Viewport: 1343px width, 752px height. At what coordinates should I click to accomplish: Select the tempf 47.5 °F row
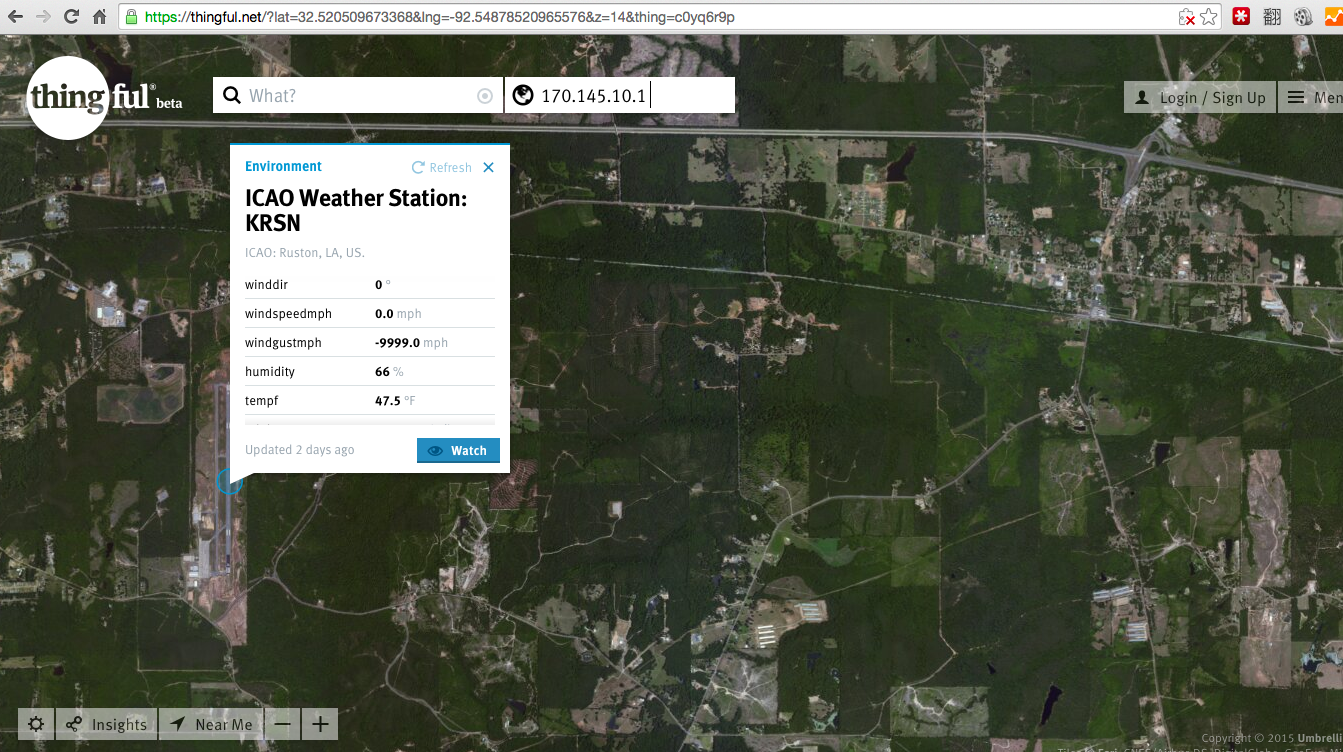370,401
